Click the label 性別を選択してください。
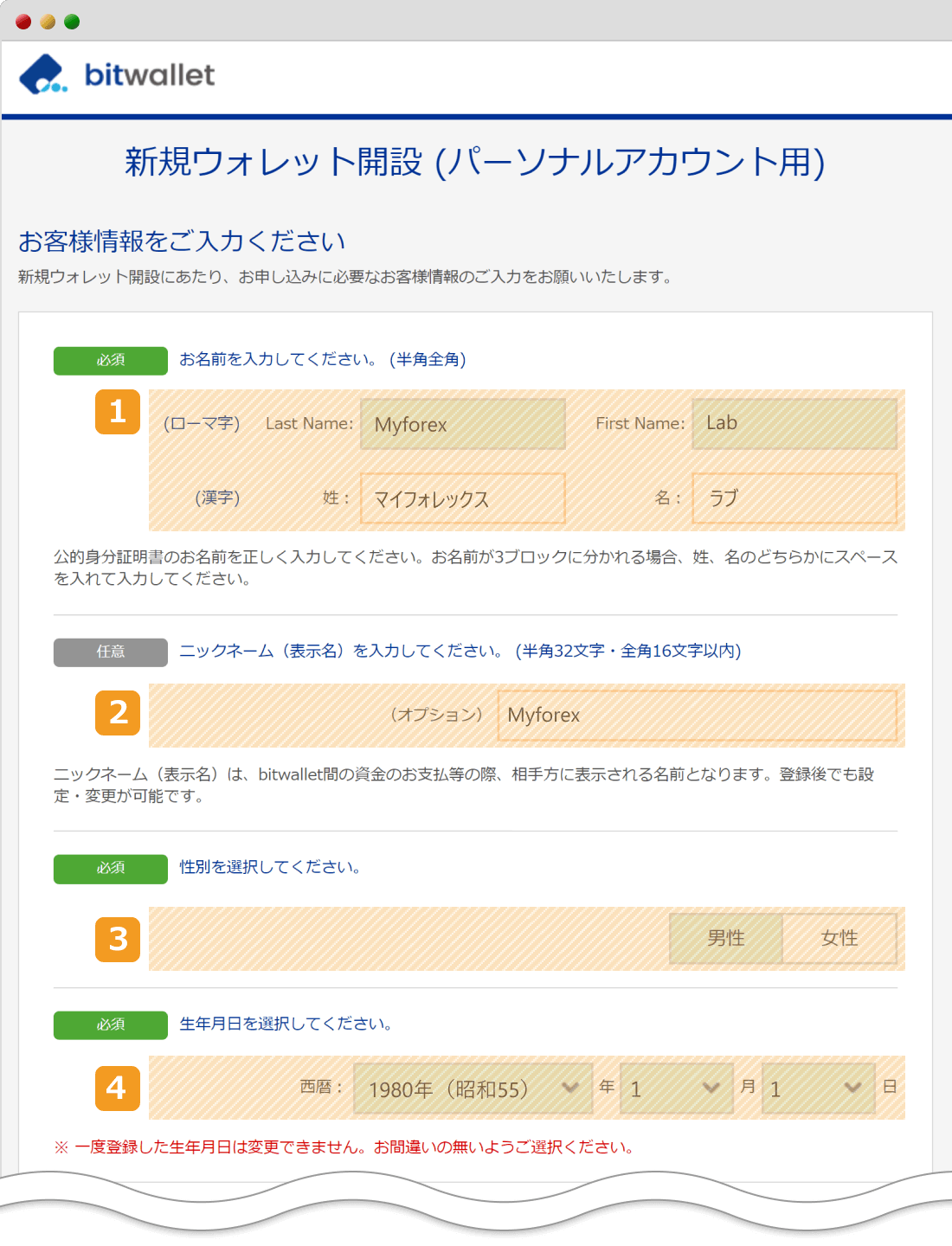The width and height of the screenshot is (952, 1246). pyautogui.click(x=270, y=868)
